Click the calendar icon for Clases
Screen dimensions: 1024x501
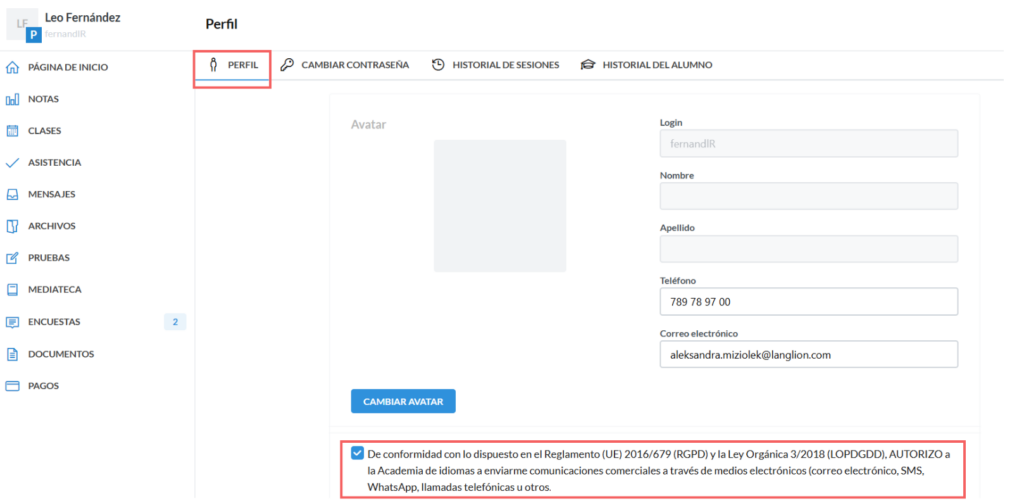click(13, 131)
